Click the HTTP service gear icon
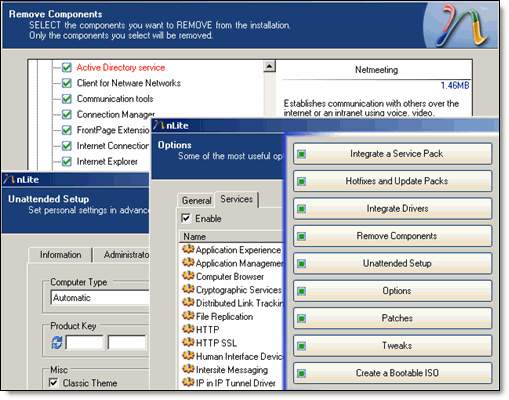This screenshot has height=400, width=509. 188,329
